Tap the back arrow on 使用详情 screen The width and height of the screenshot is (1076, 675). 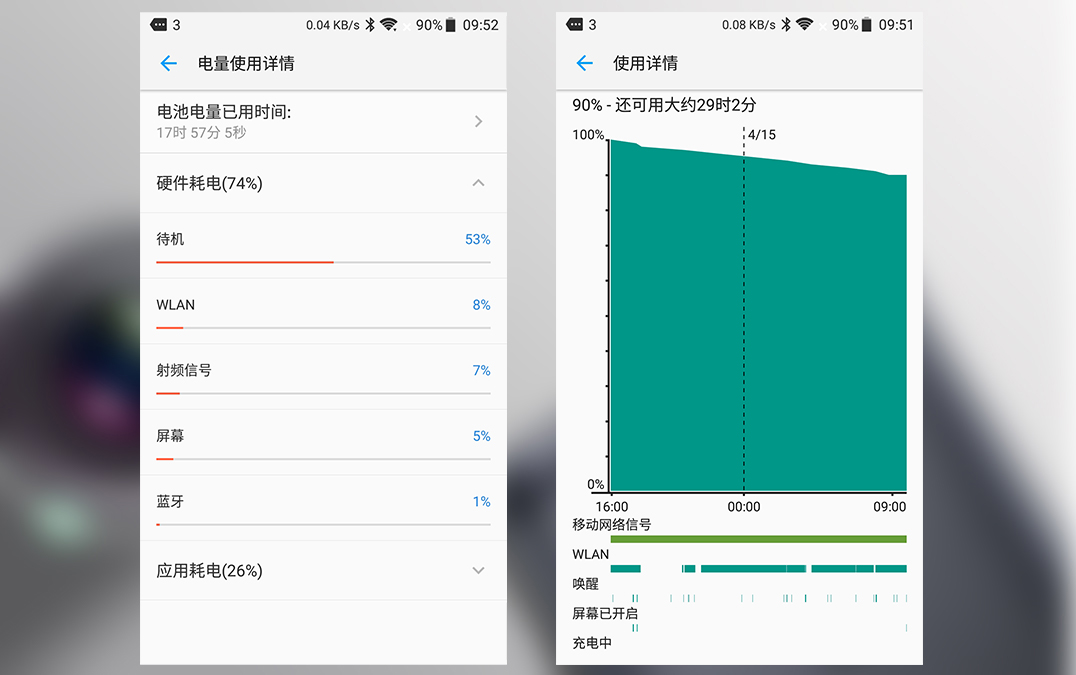coord(584,63)
